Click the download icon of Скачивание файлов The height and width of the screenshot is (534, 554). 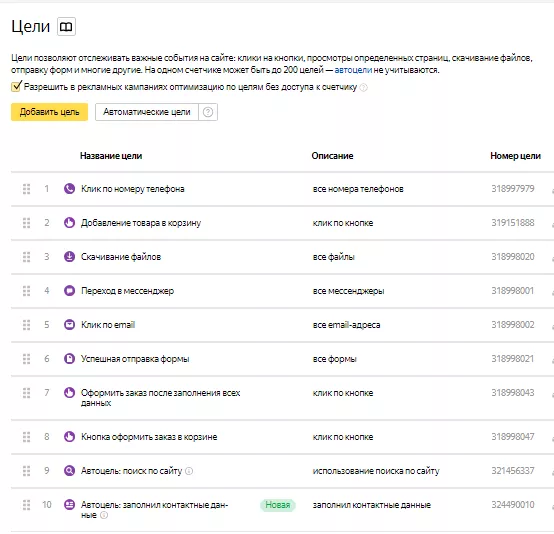[69, 257]
